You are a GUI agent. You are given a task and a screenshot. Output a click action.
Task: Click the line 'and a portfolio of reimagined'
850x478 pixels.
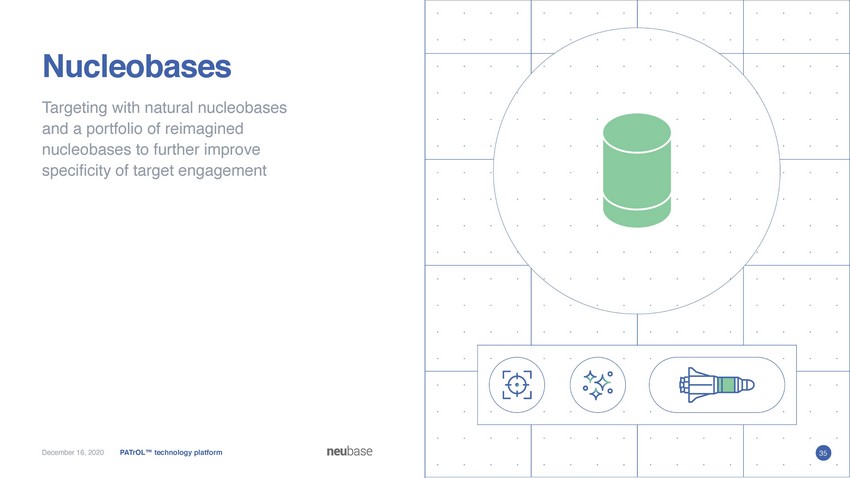[x=143, y=129]
